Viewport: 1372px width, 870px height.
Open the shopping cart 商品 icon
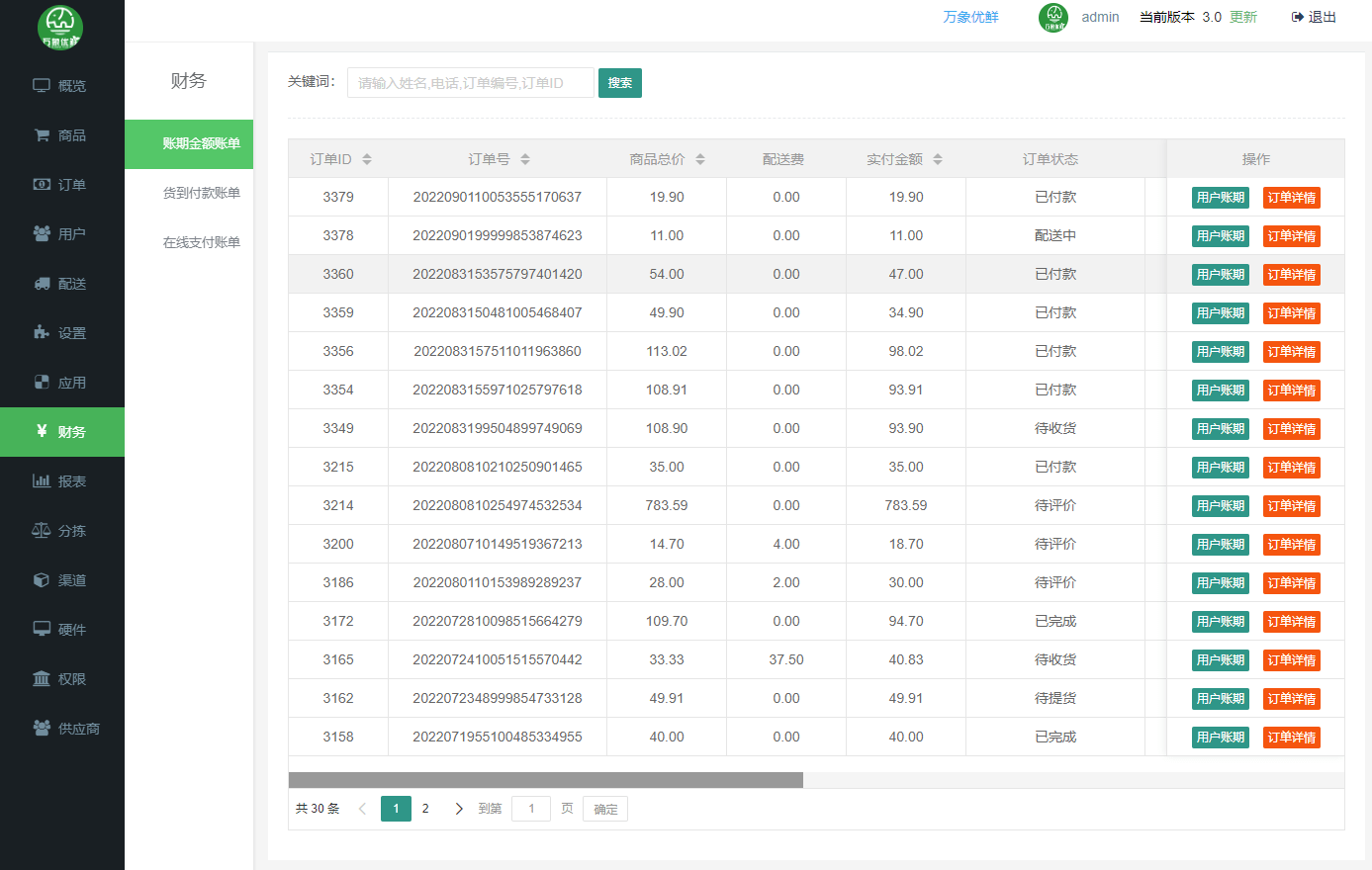42,135
